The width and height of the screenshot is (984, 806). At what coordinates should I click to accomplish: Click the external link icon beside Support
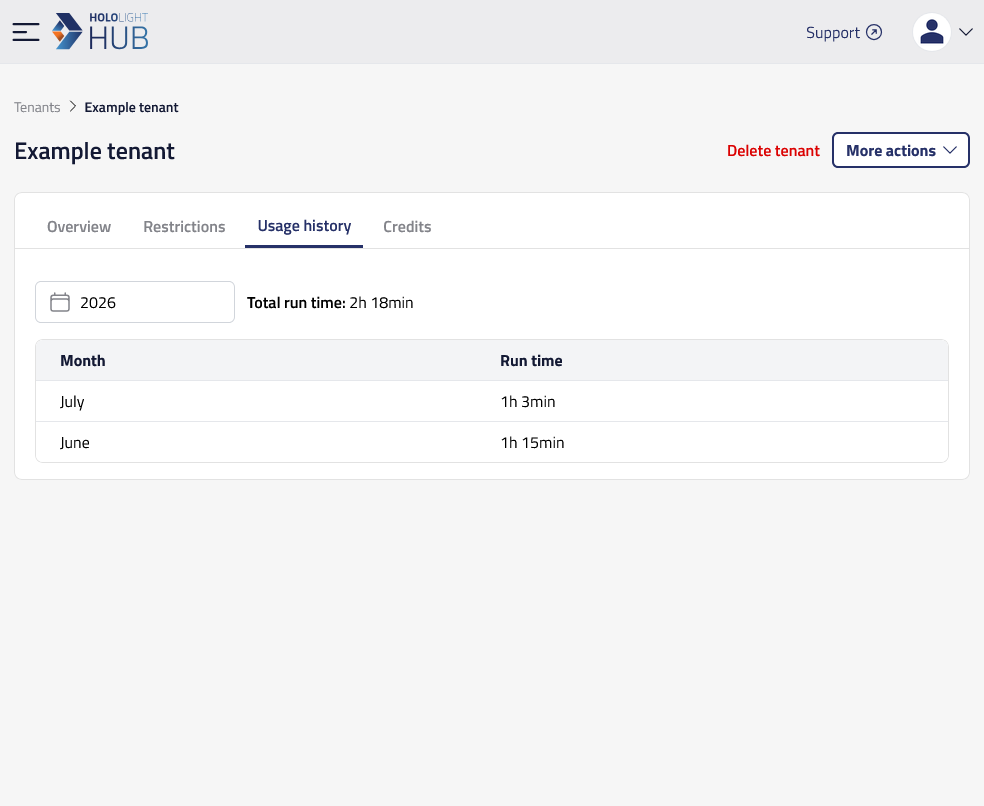(874, 32)
